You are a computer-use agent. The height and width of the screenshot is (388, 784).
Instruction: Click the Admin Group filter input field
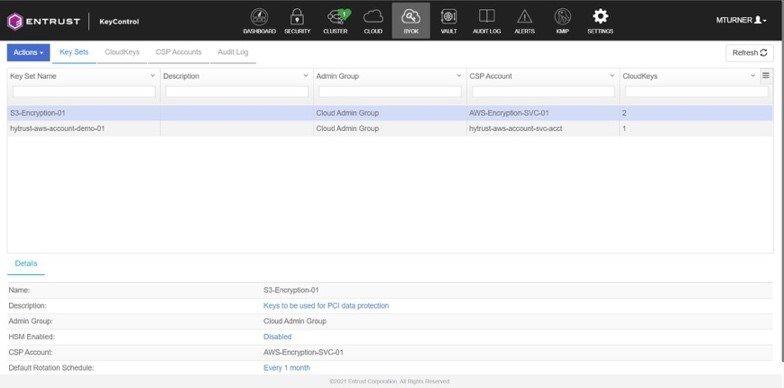pyautogui.click(x=390, y=92)
